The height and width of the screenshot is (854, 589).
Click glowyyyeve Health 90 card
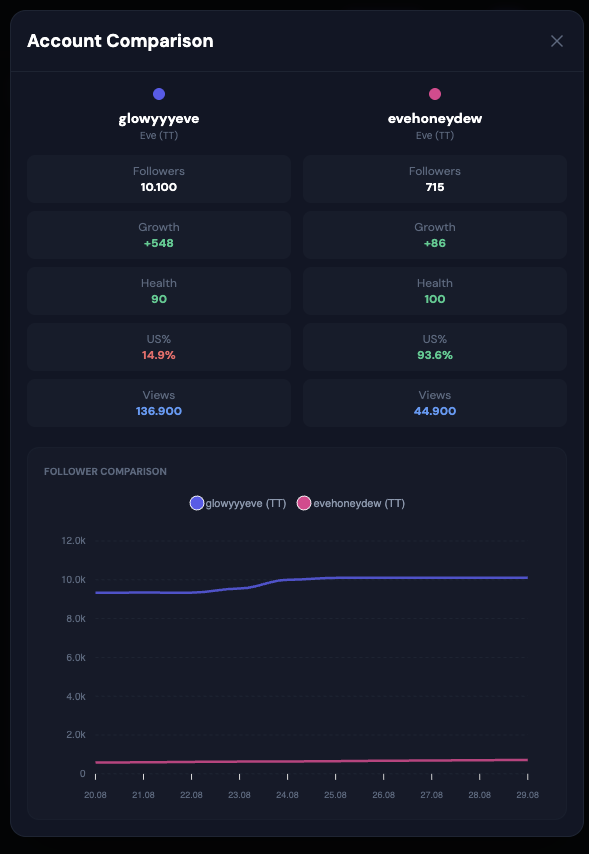coord(159,291)
